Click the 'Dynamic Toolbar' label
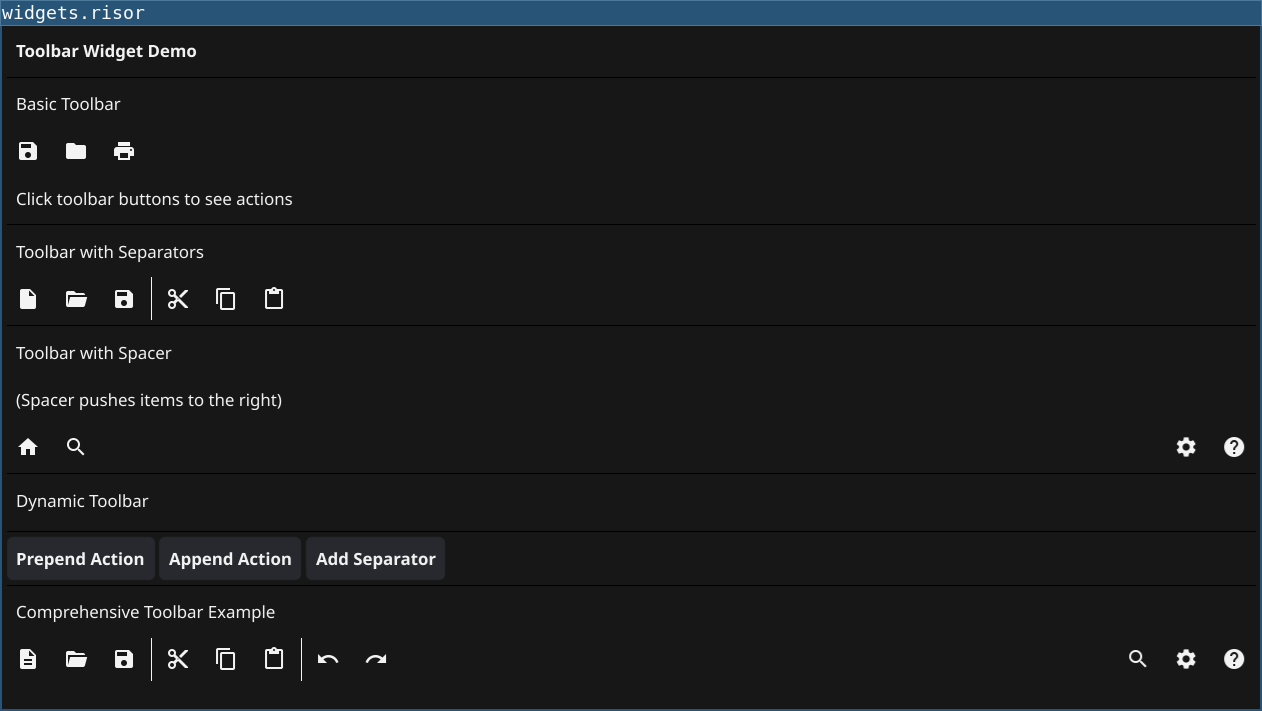1262x711 pixels. [82, 501]
